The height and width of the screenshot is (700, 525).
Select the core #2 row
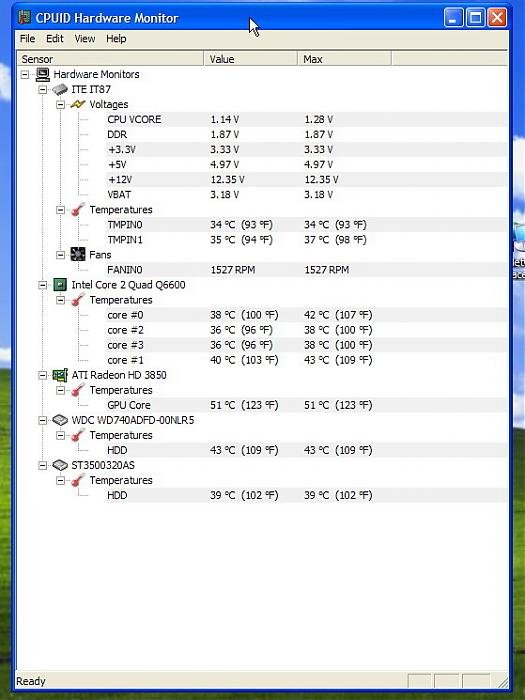(306, 330)
